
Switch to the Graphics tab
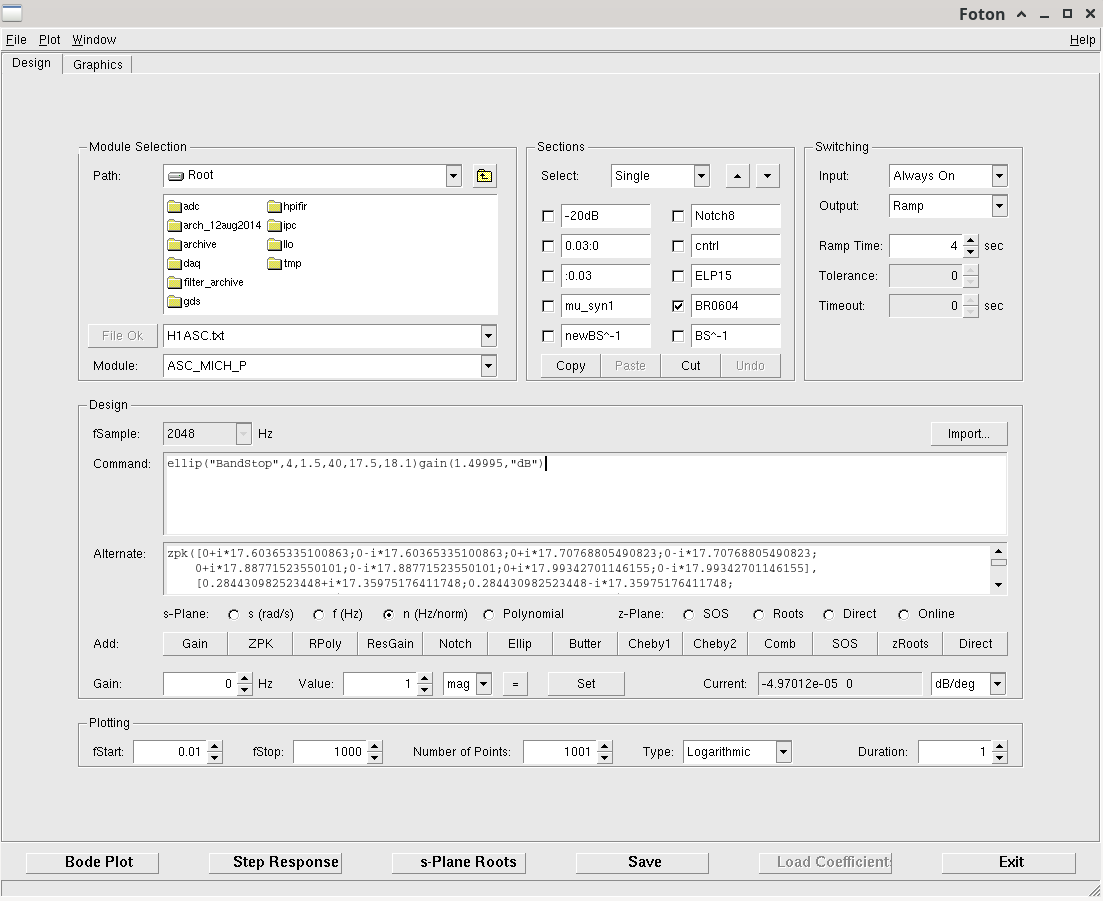(x=98, y=65)
